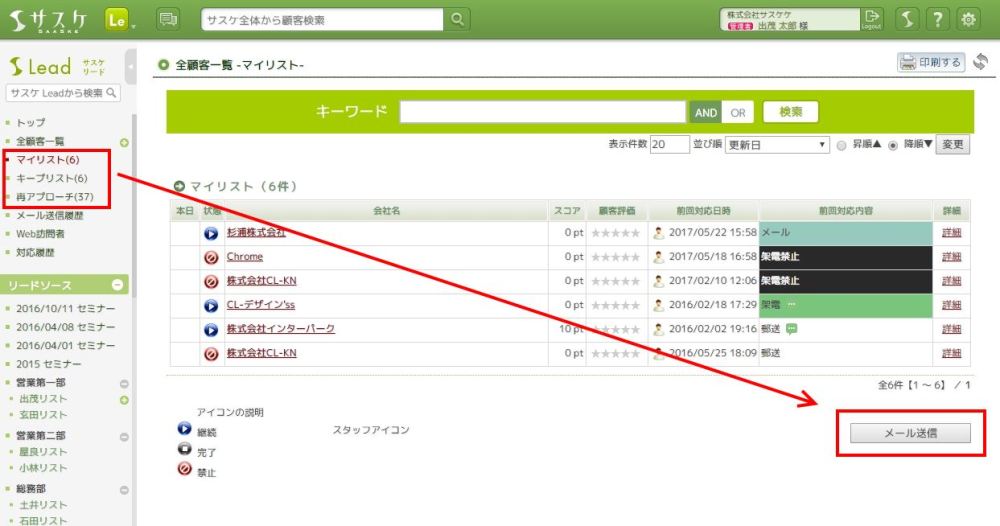Click the Logout icon
Image resolution: width=1000 pixels, height=526 pixels.
pyautogui.click(x=871, y=19)
